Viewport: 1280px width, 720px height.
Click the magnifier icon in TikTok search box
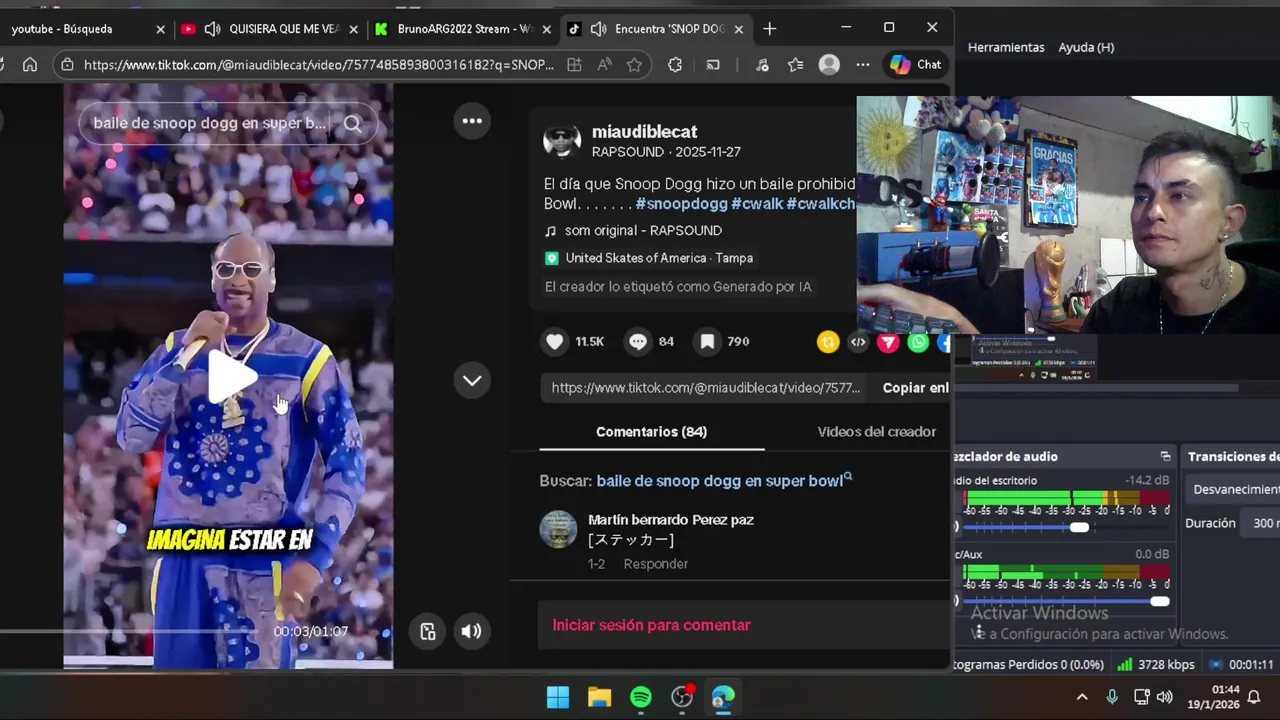pos(352,124)
